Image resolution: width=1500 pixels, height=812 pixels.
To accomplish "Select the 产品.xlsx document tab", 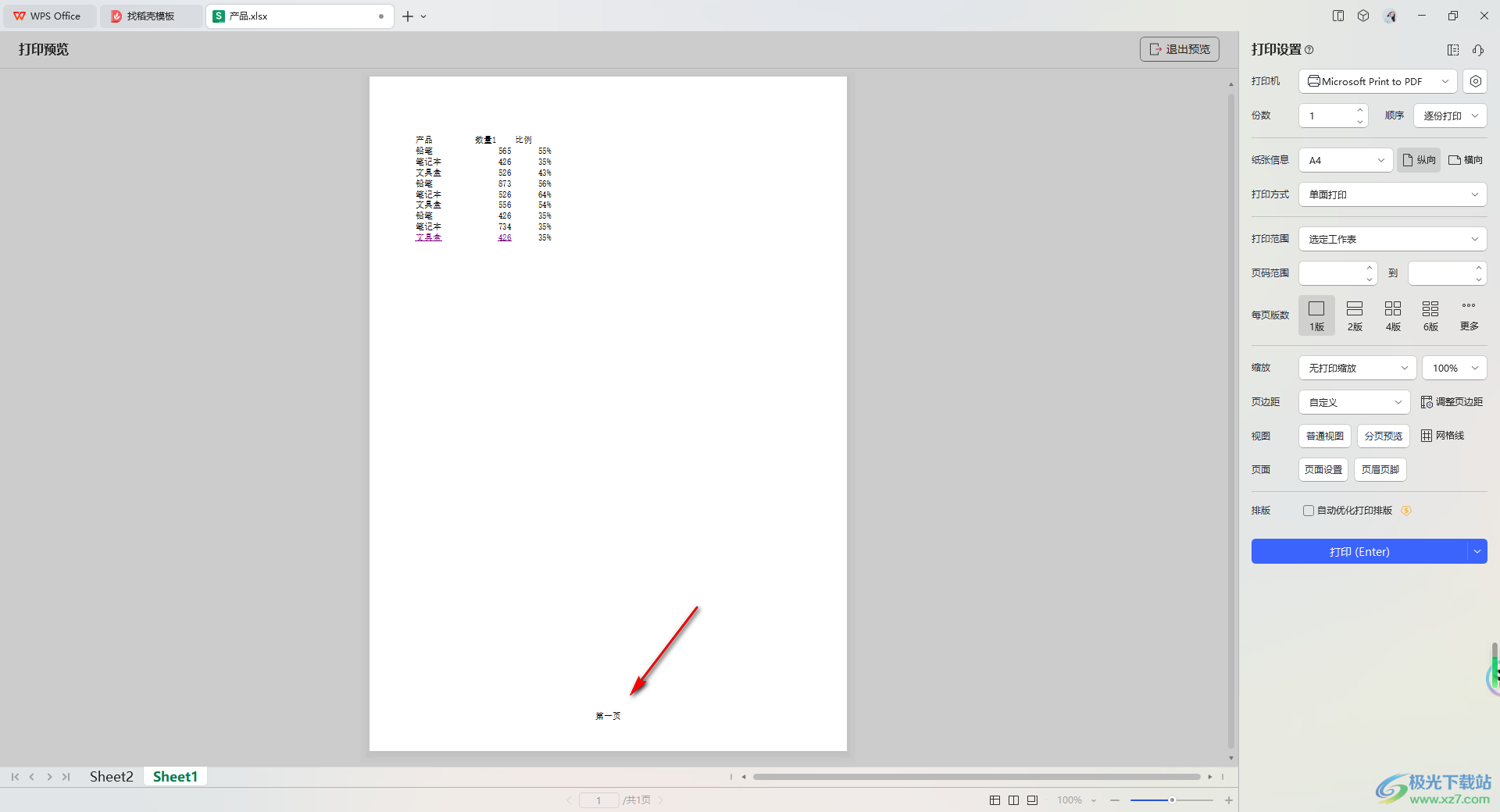I will click(x=298, y=16).
